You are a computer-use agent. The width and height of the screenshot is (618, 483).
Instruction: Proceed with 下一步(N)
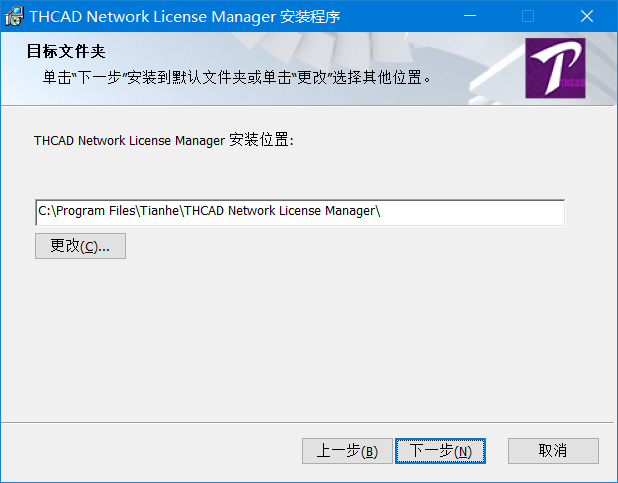[x=440, y=451]
